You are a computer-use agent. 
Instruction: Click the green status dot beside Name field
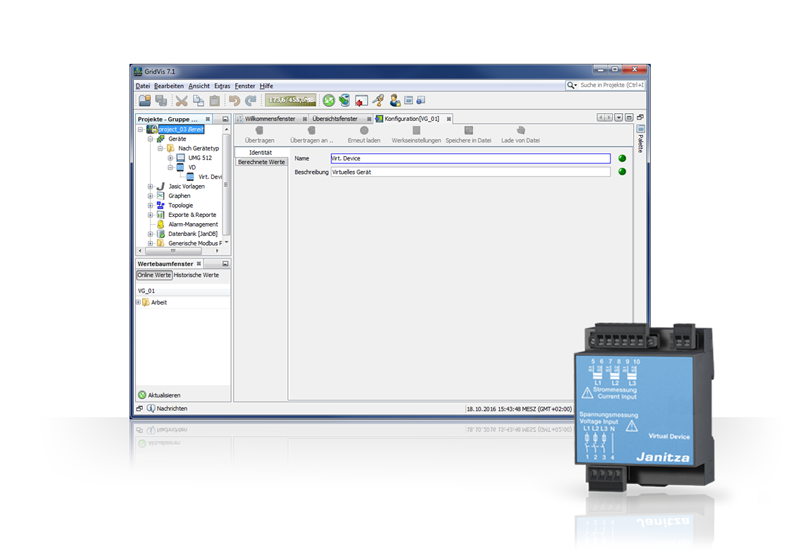(x=622, y=158)
